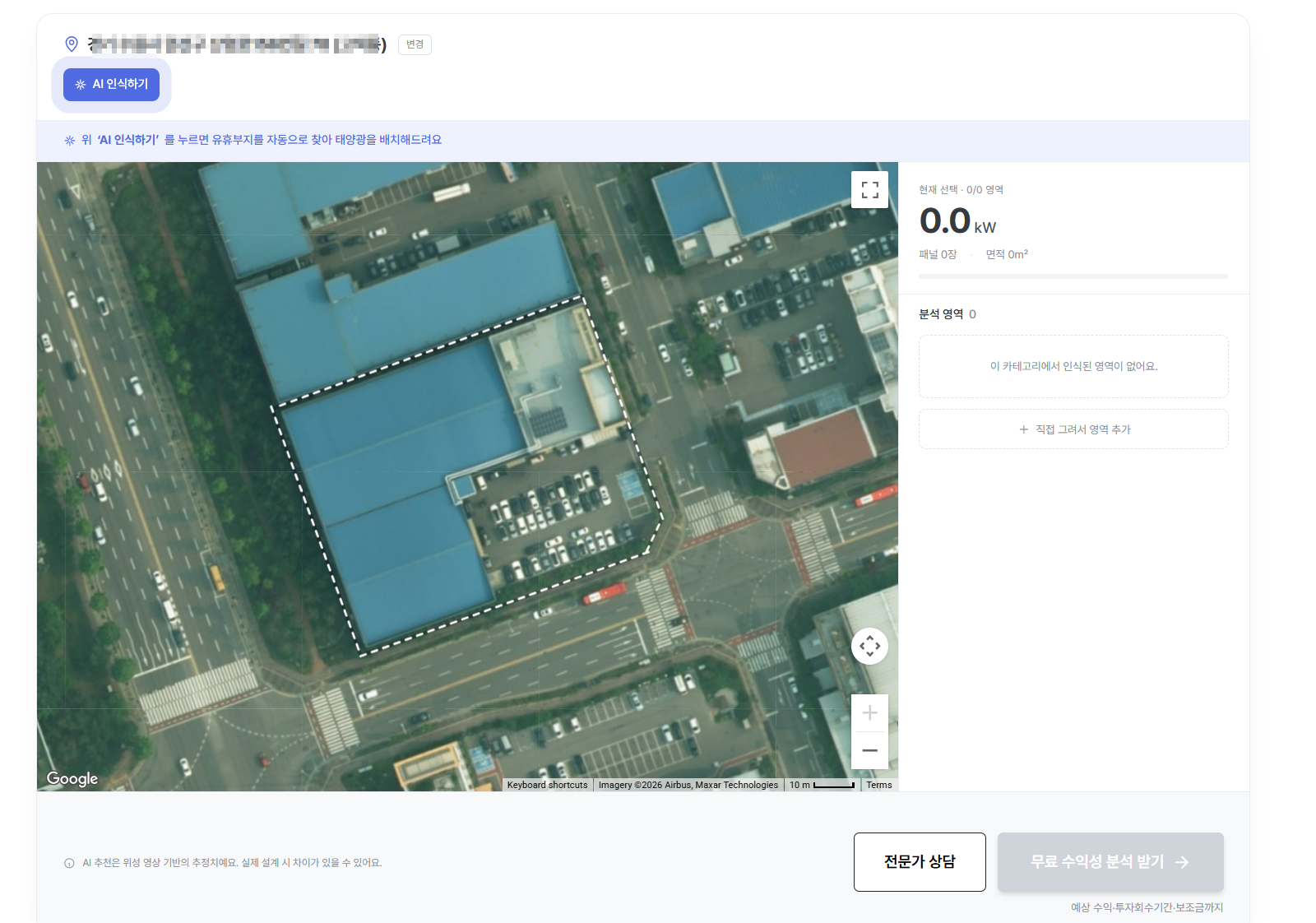This screenshot has width=1316, height=923.
Task: Click the '이 카테고리에서 인식된 영역이 없어요.' message
Action: (1073, 366)
